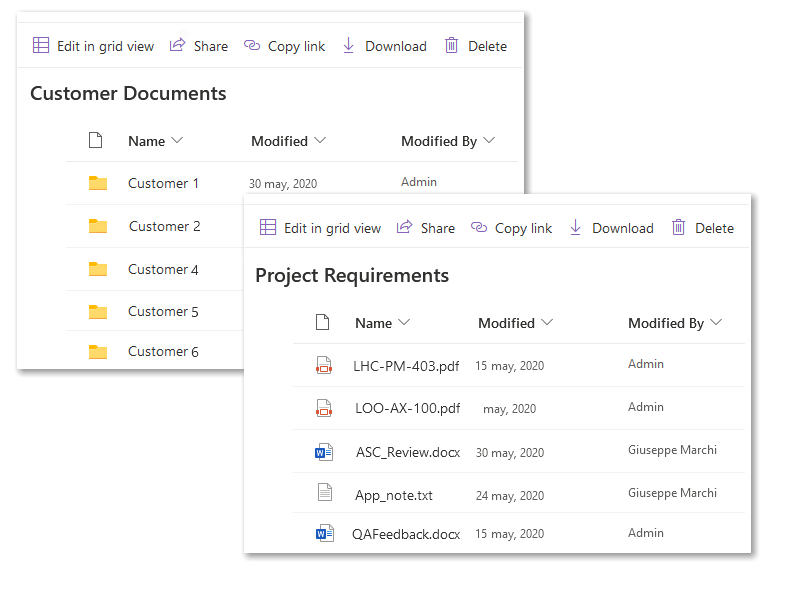Click PDF icon beside LHC-PM-403.pdf
800x600 pixels.
tap(324, 365)
